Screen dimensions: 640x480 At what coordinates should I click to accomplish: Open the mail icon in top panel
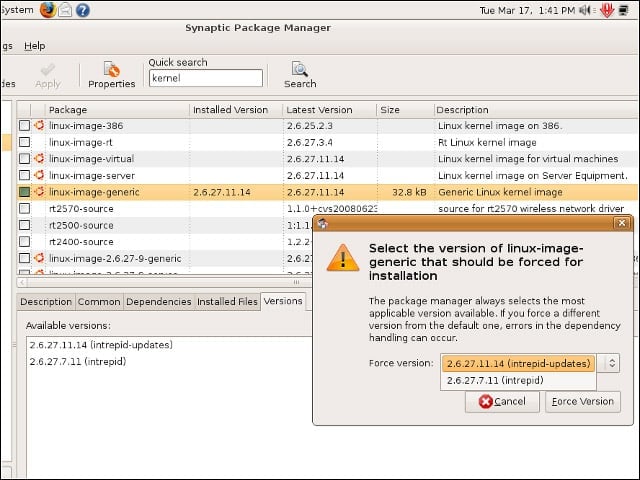pos(65,10)
